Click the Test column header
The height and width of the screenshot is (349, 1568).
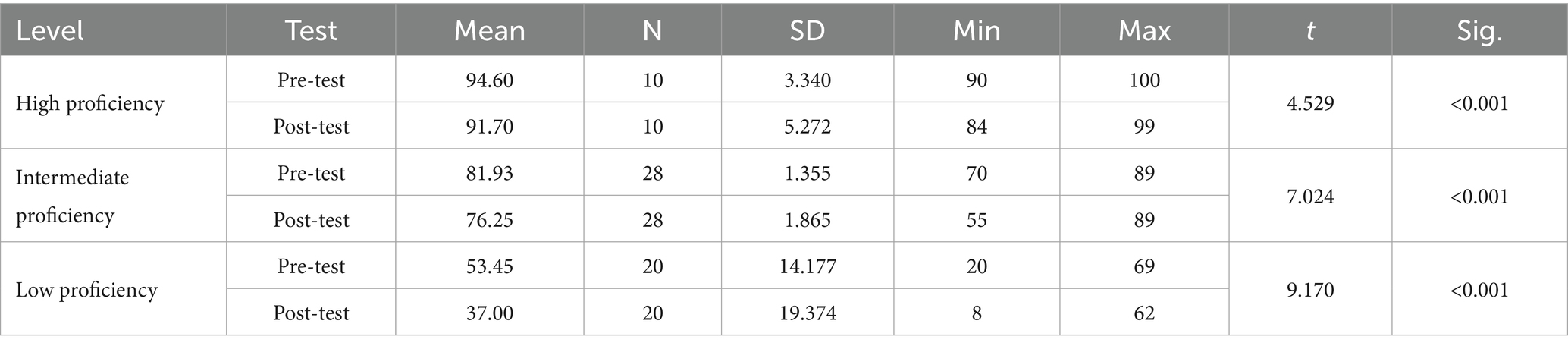tap(311, 30)
